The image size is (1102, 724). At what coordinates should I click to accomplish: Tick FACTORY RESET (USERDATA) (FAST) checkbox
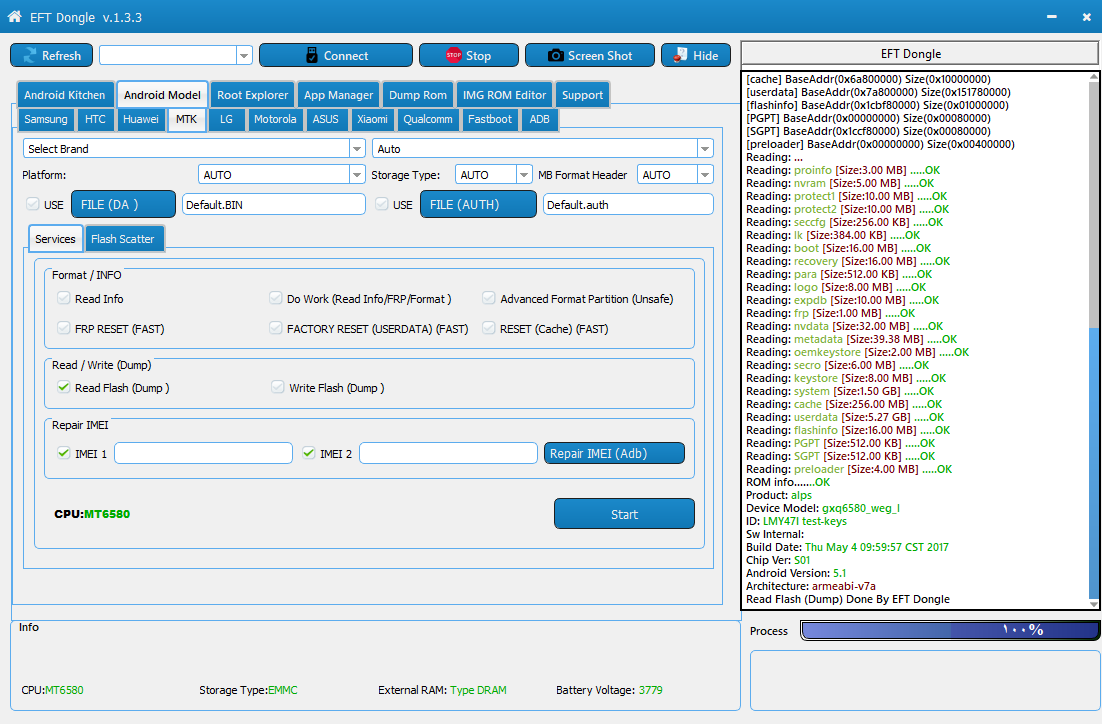(276, 328)
